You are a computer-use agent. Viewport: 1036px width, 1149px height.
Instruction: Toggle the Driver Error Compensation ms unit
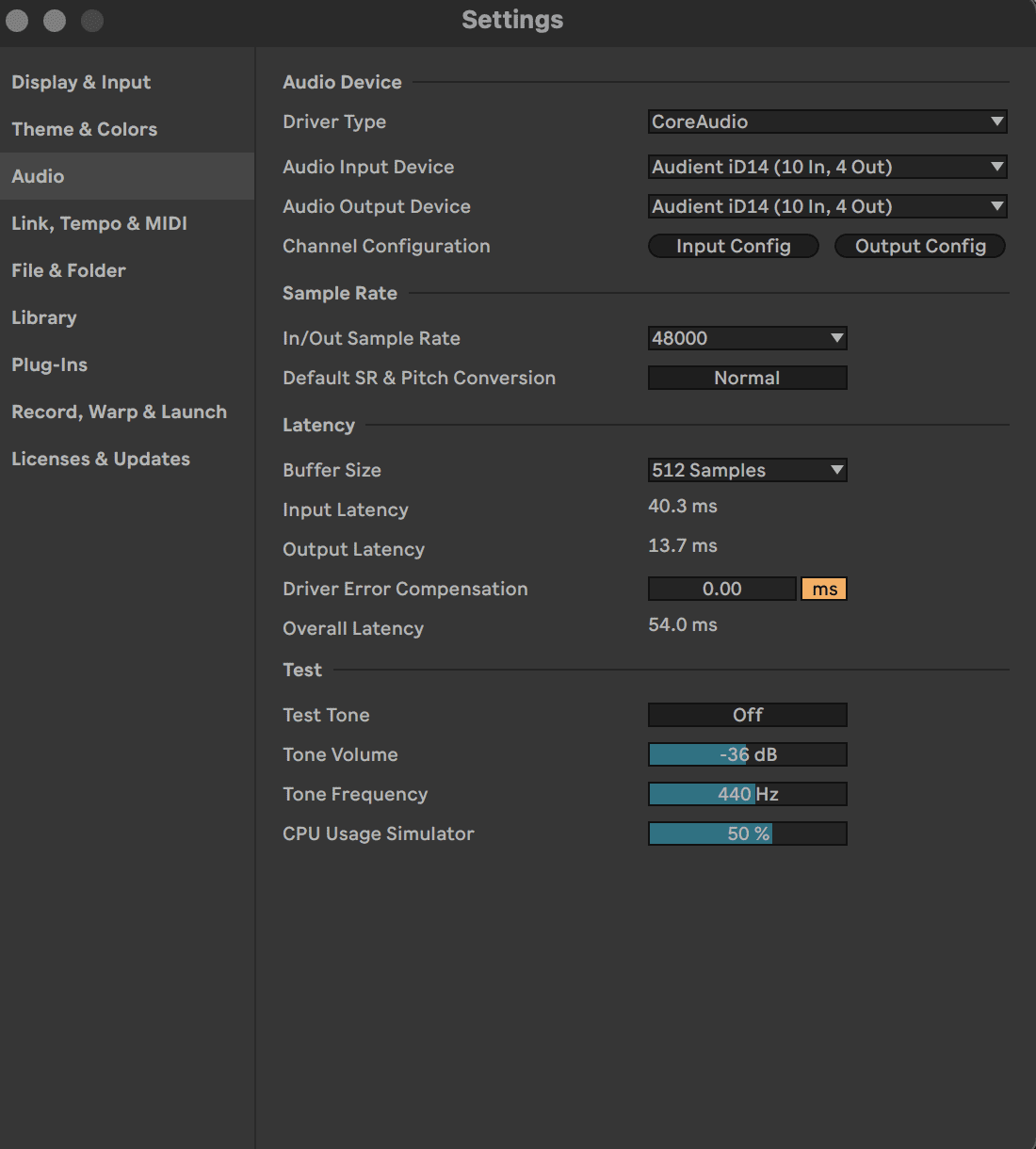(824, 589)
